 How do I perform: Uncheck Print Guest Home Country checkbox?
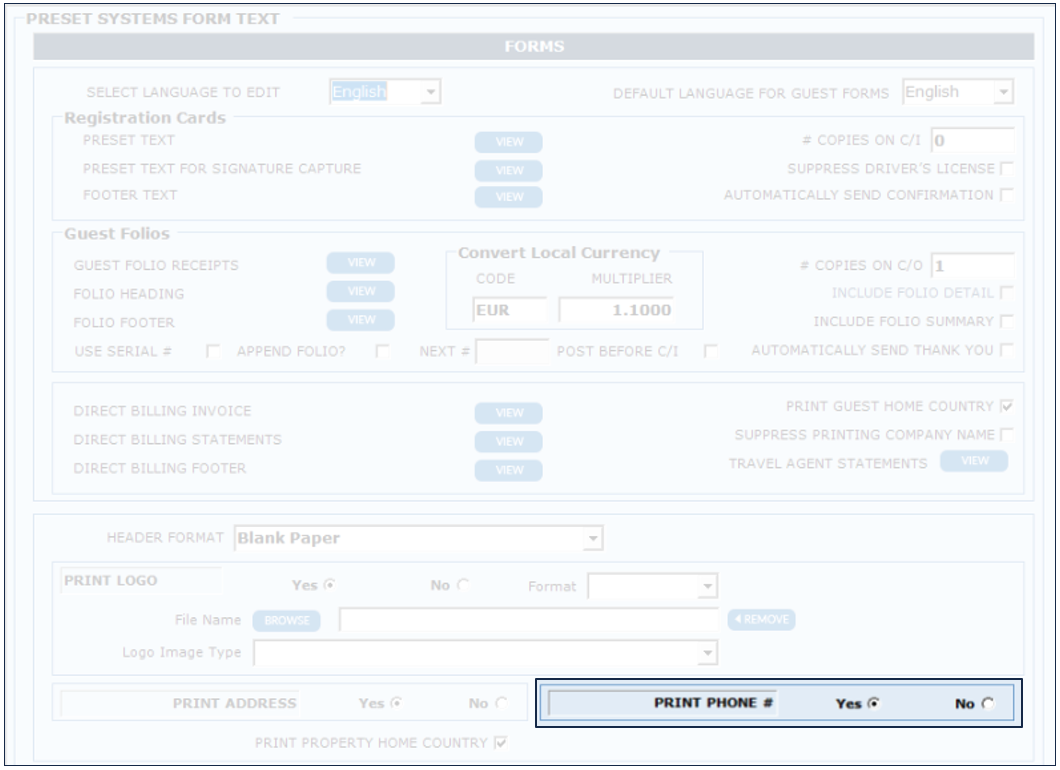pos(1006,407)
